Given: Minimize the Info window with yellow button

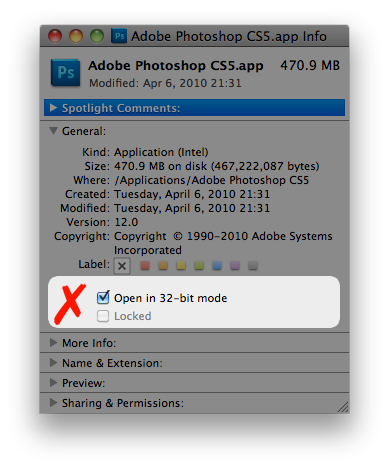Looking at the screenshot, I should [76, 36].
